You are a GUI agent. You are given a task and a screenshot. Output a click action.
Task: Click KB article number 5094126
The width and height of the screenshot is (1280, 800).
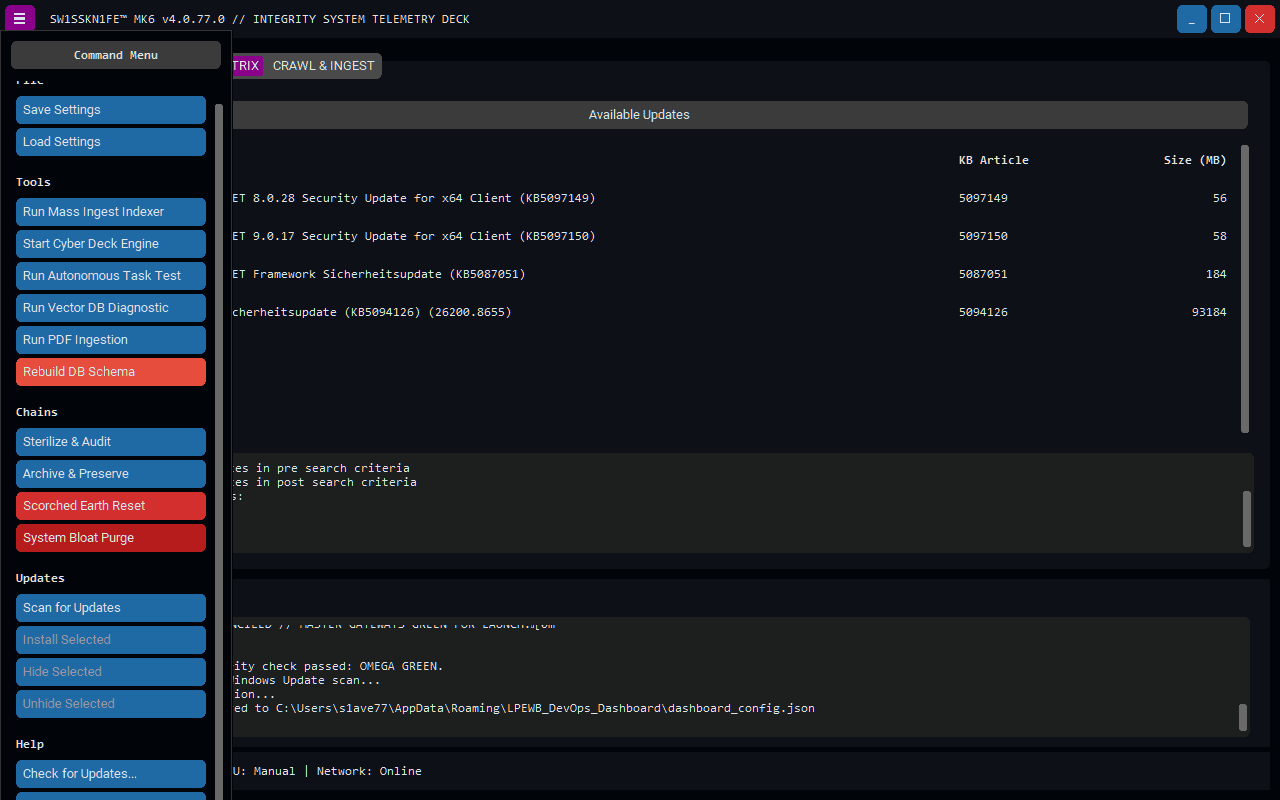coord(983,312)
